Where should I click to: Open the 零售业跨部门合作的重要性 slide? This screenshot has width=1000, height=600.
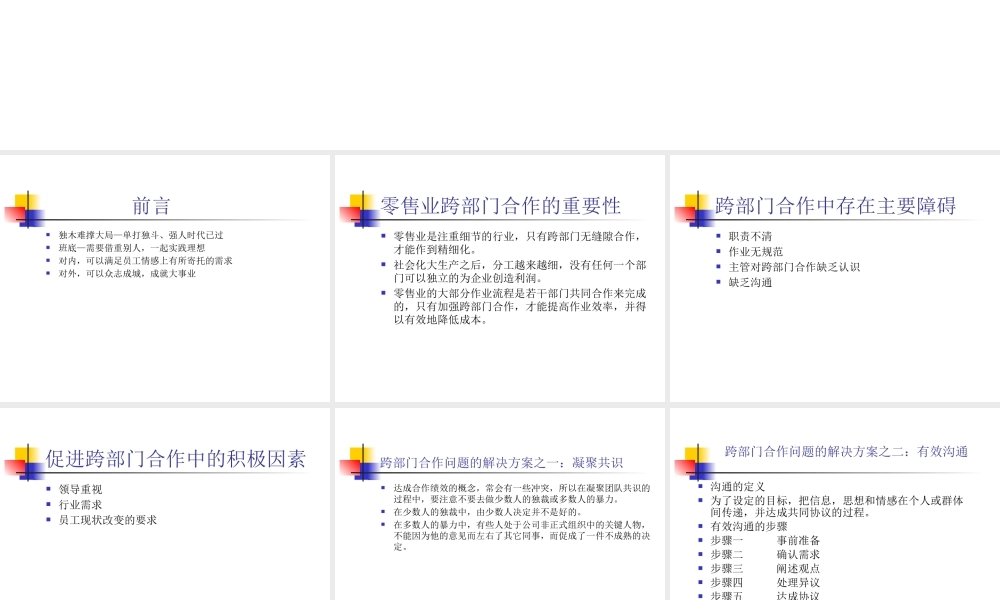[499, 278]
